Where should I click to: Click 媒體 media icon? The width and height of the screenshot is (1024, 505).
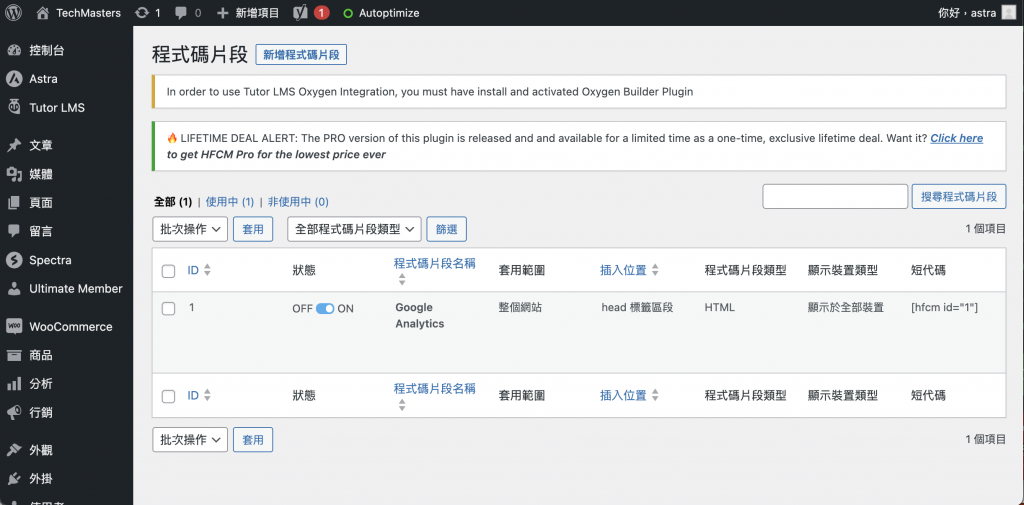pyautogui.click(x=14, y=174)
